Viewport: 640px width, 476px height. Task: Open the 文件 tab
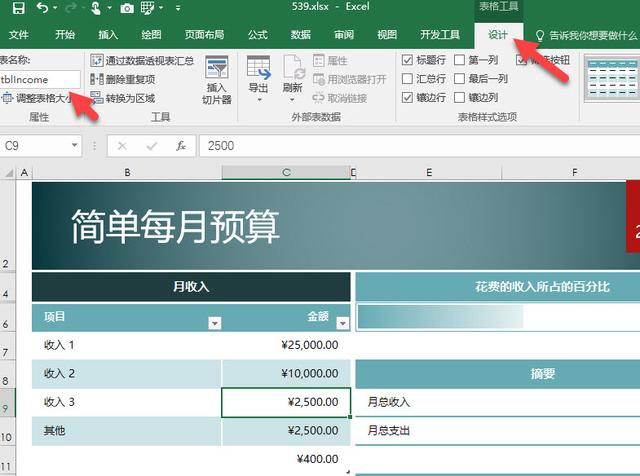tap(19, 35)
